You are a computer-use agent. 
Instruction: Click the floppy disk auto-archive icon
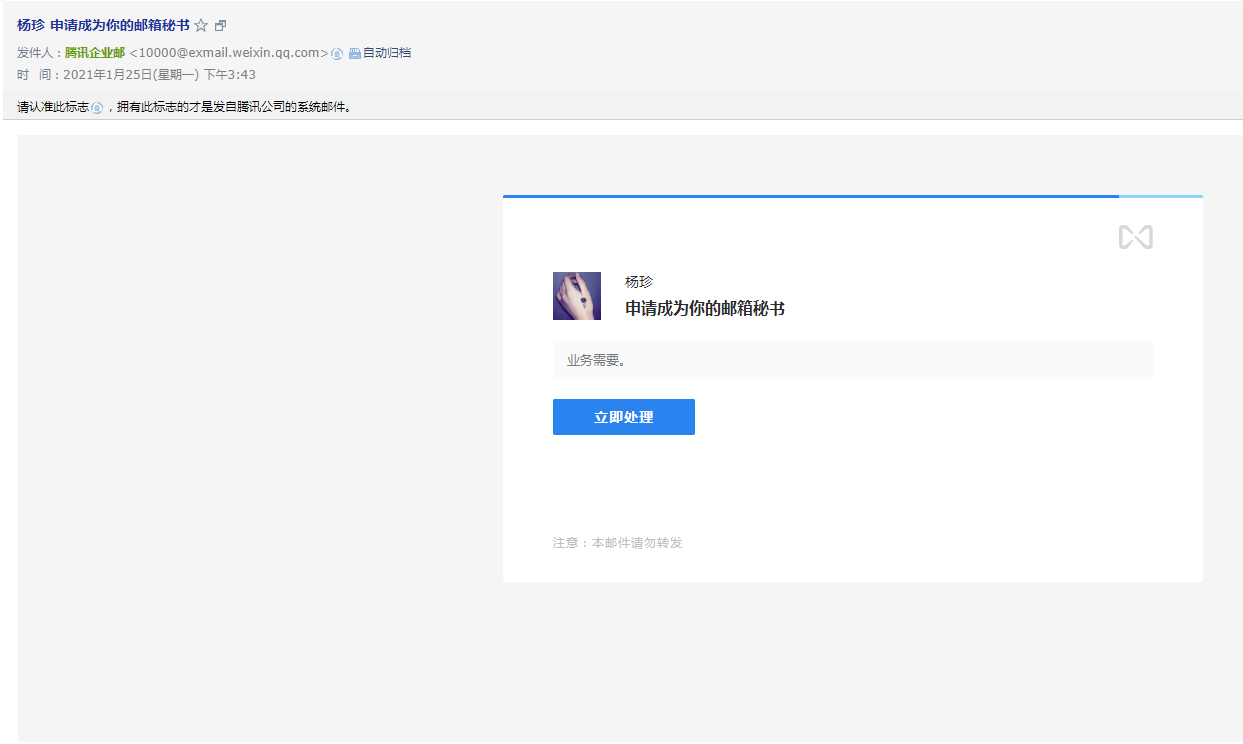pyautogui.click(x=354, y=53)
